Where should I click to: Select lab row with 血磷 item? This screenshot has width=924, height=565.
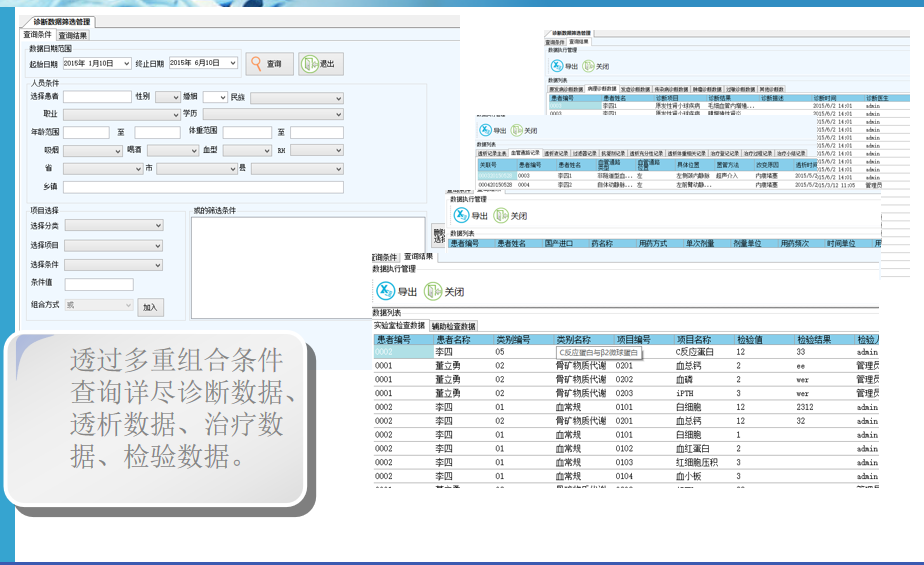(x=626, y=379)
